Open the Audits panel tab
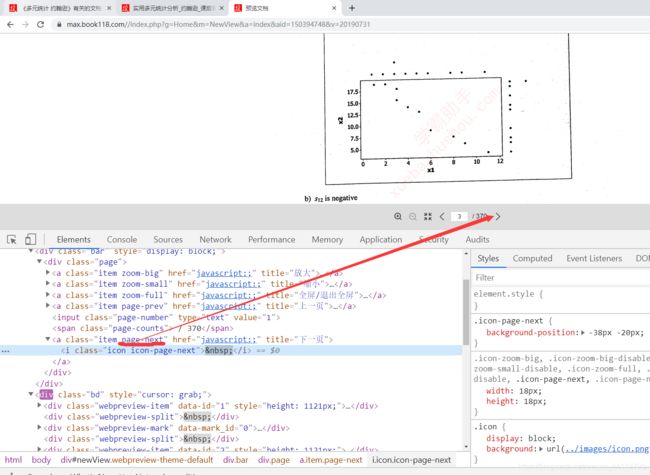This screenshot has width=650, height=475. click(x=477, y=240)
